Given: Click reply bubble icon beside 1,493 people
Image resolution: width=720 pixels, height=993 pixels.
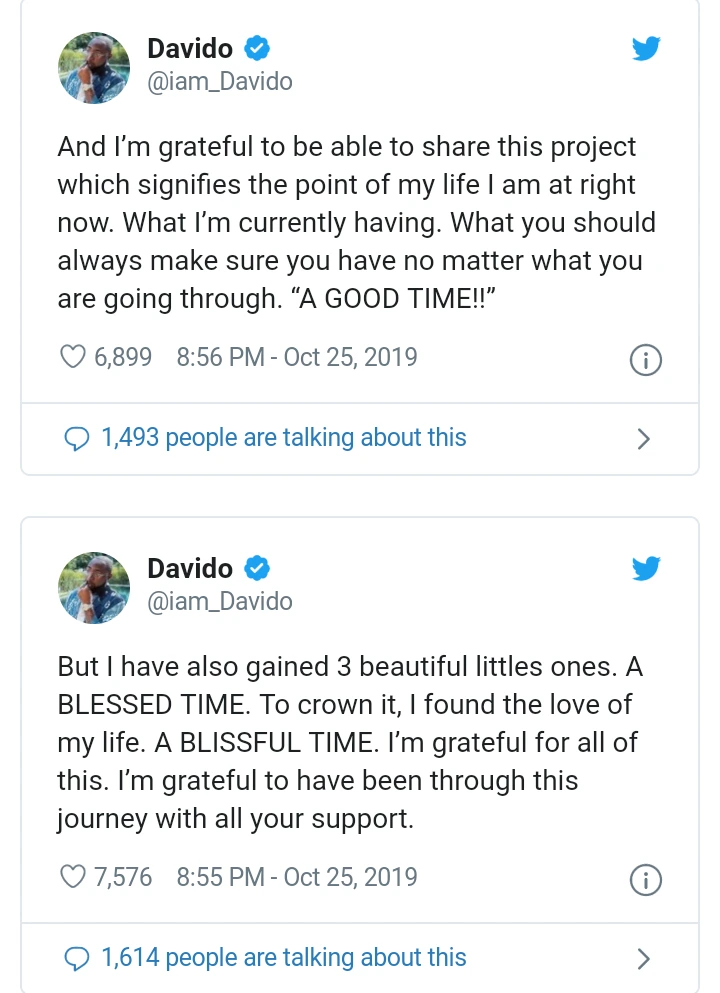Looking at the screenshot, I should tap(77, 438).
